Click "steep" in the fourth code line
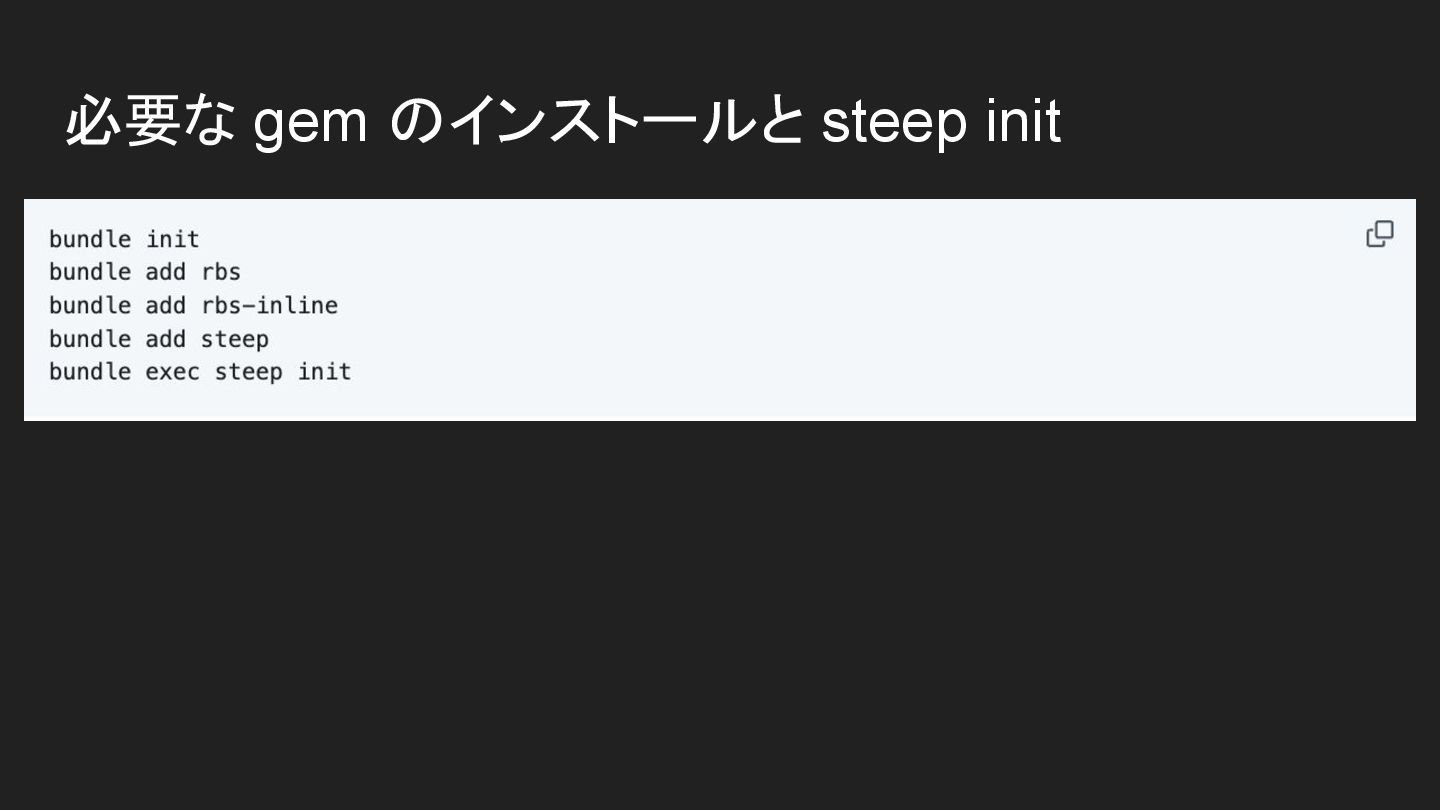The width and height of the screenshot is (1440, 810). (234, 339)
